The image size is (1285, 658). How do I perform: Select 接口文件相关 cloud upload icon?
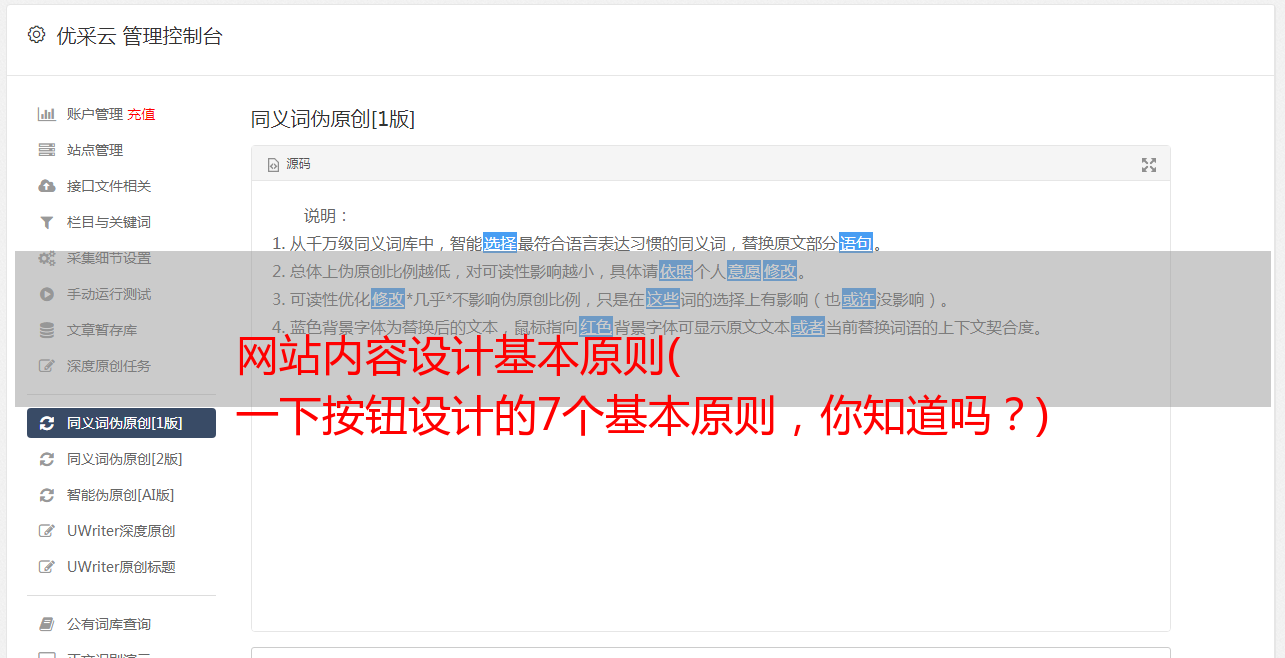coord(46,186)
